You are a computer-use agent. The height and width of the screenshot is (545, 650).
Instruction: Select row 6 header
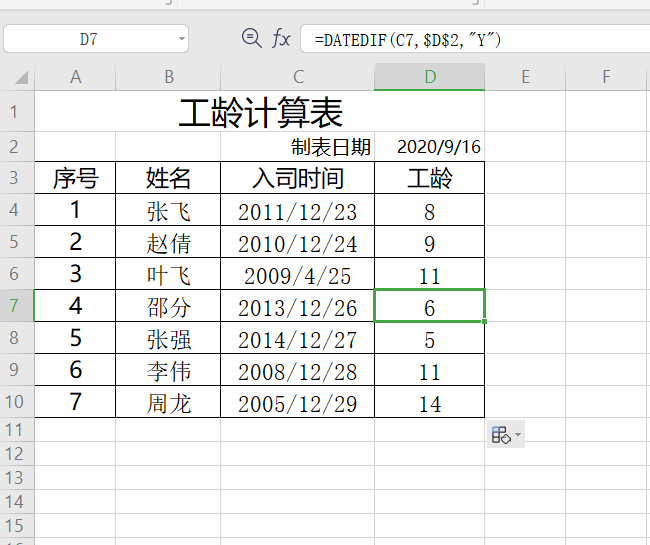pos(17,274)
